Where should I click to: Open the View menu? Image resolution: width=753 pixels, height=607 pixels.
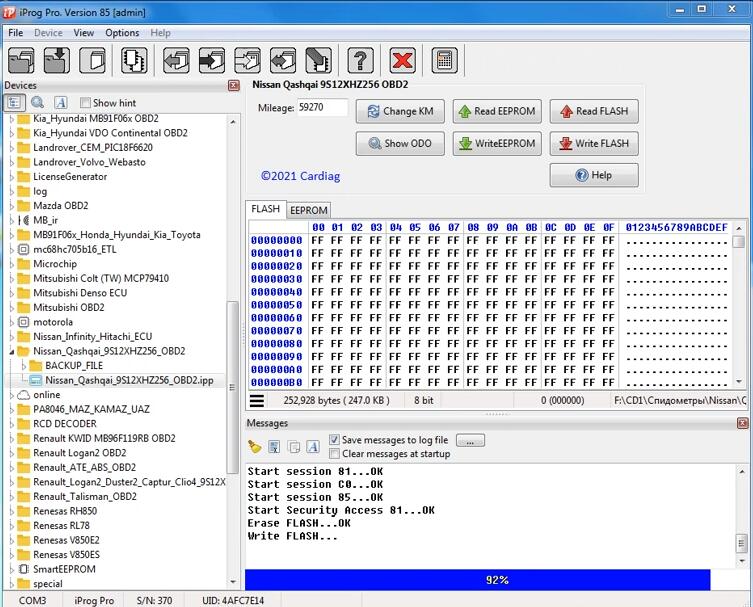coord(84,33)
